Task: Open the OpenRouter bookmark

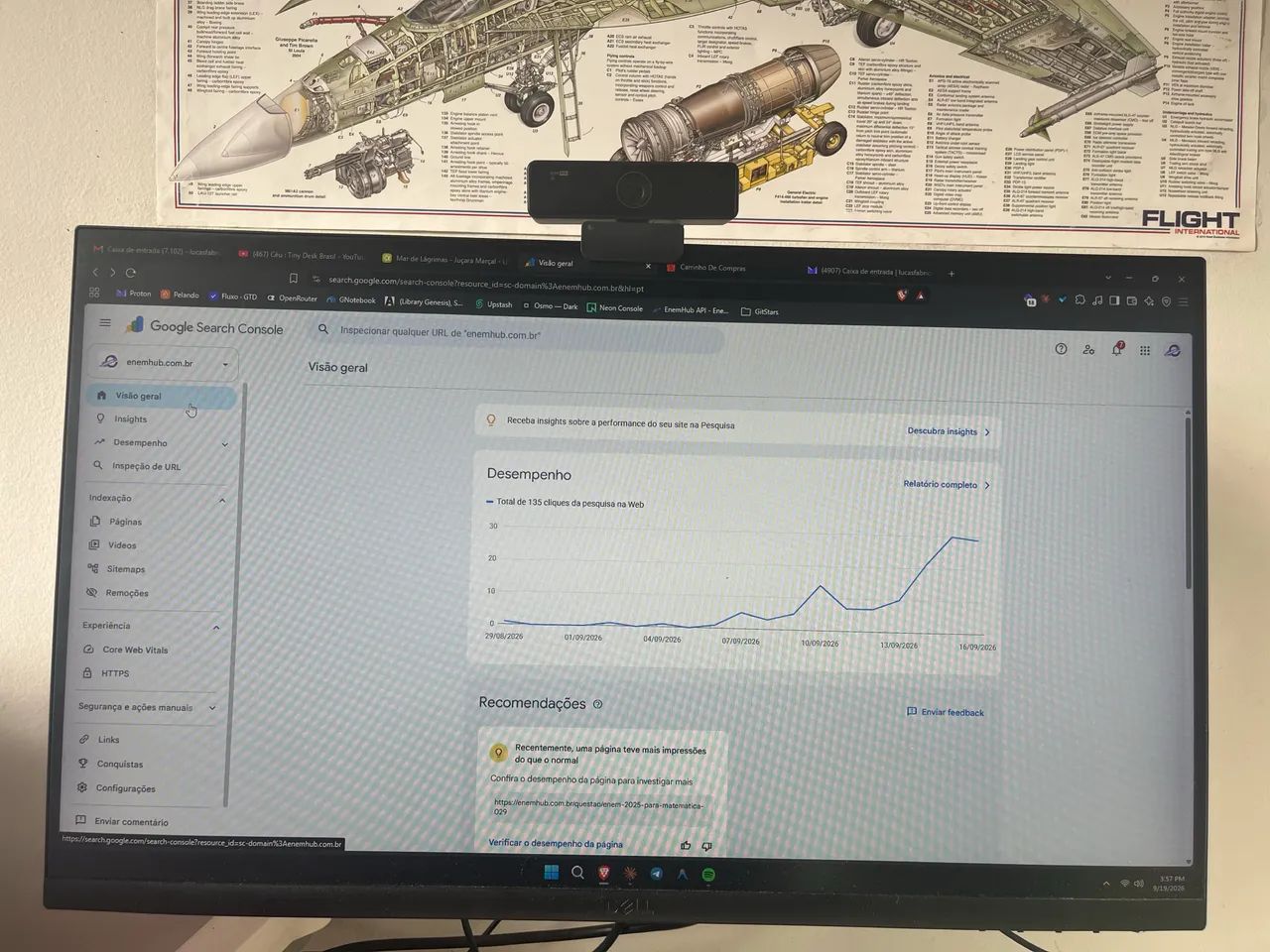Action: 292,297
